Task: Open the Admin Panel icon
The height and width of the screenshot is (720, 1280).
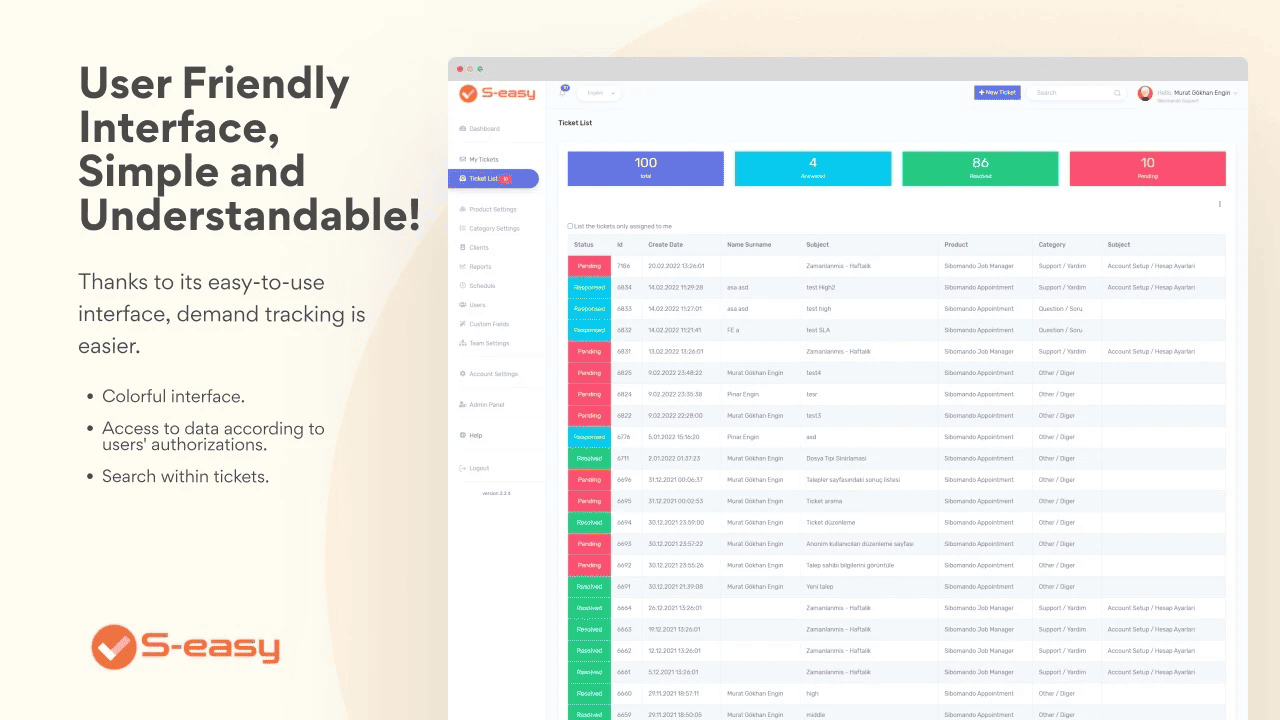Action: [462, 405]
